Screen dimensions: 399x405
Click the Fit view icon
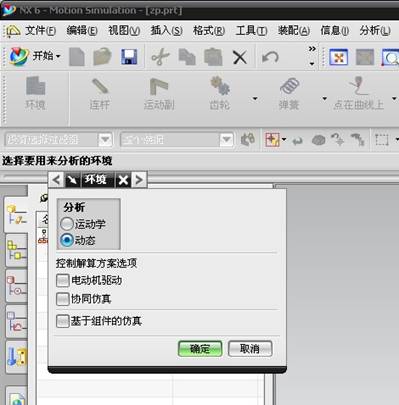click(338, 57)
